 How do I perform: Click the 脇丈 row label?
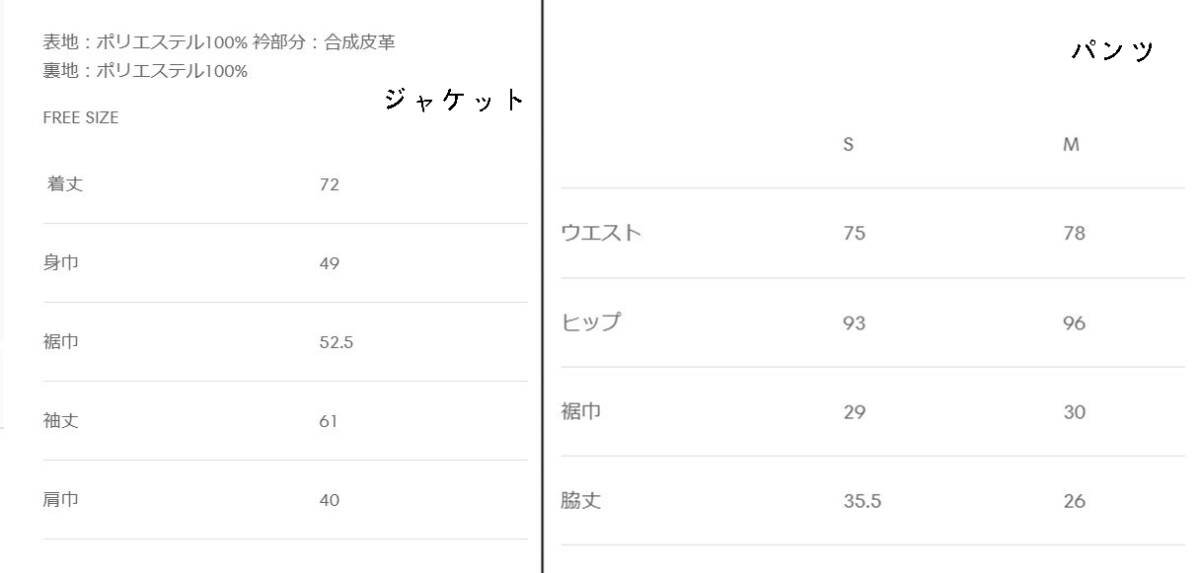click(x=581, y=501)
